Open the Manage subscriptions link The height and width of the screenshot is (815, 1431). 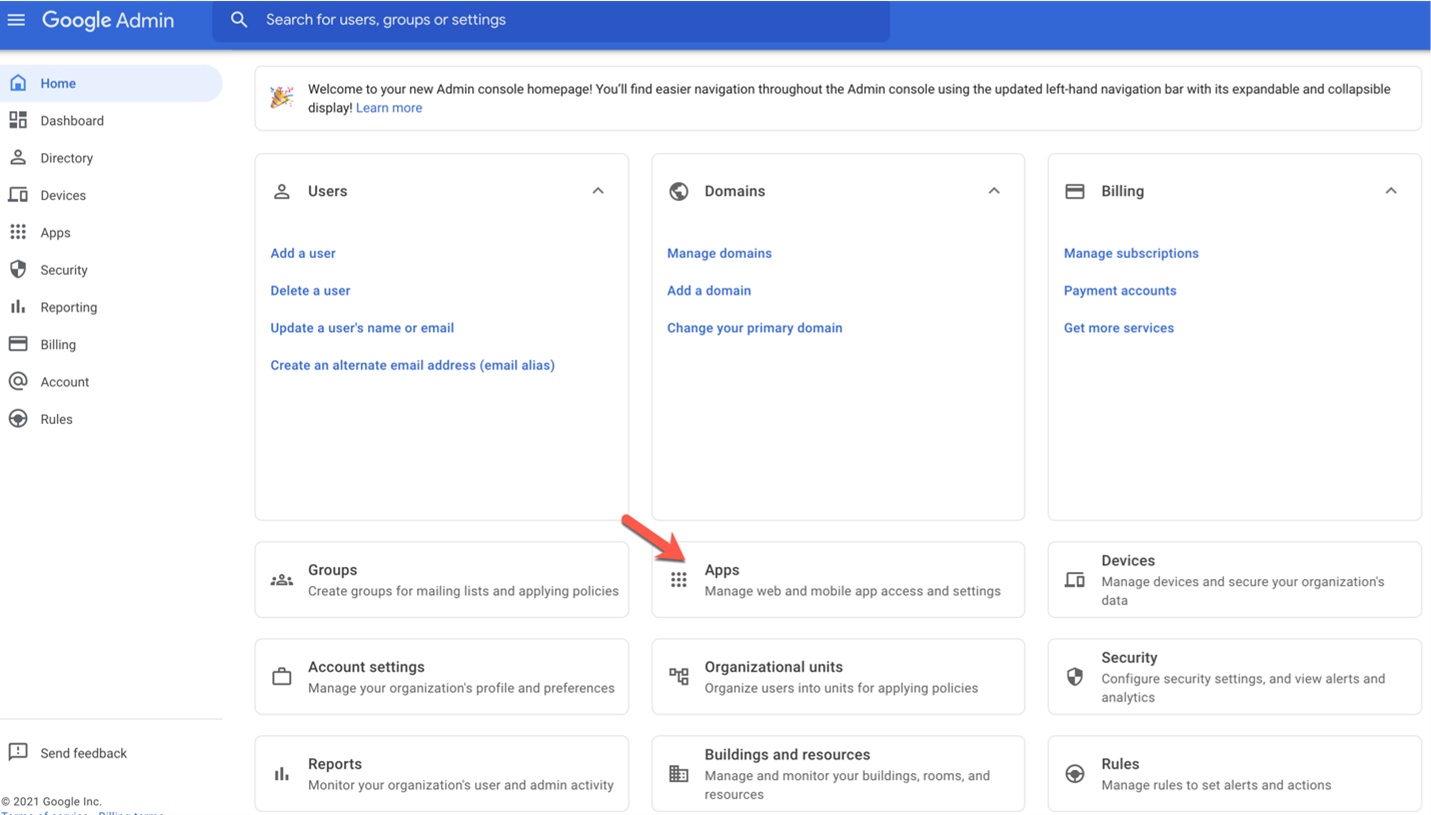(x=1131, y=253)
